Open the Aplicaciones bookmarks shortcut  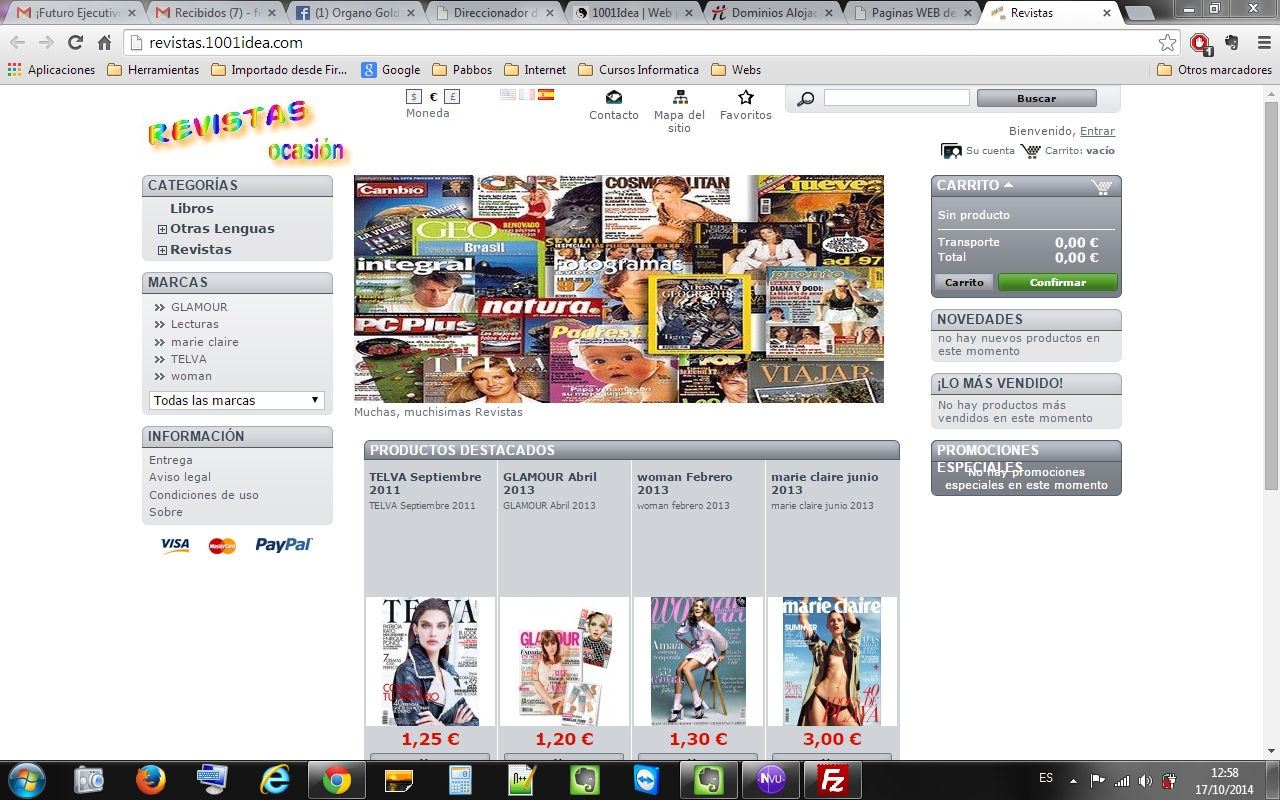(x=51, y=70)
